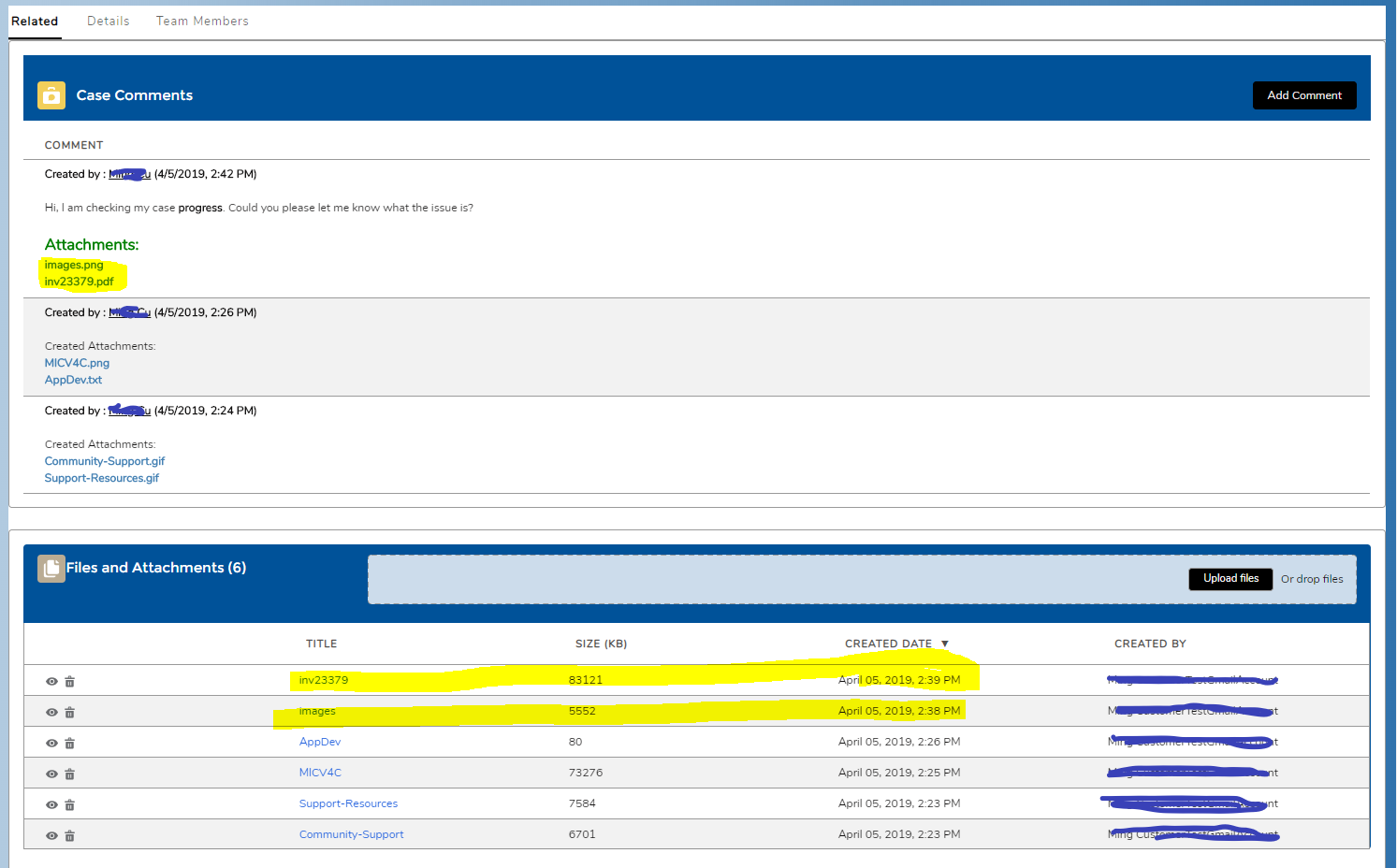
Task: Click the Or drop files text
Action: click(x=1312, y=579)
